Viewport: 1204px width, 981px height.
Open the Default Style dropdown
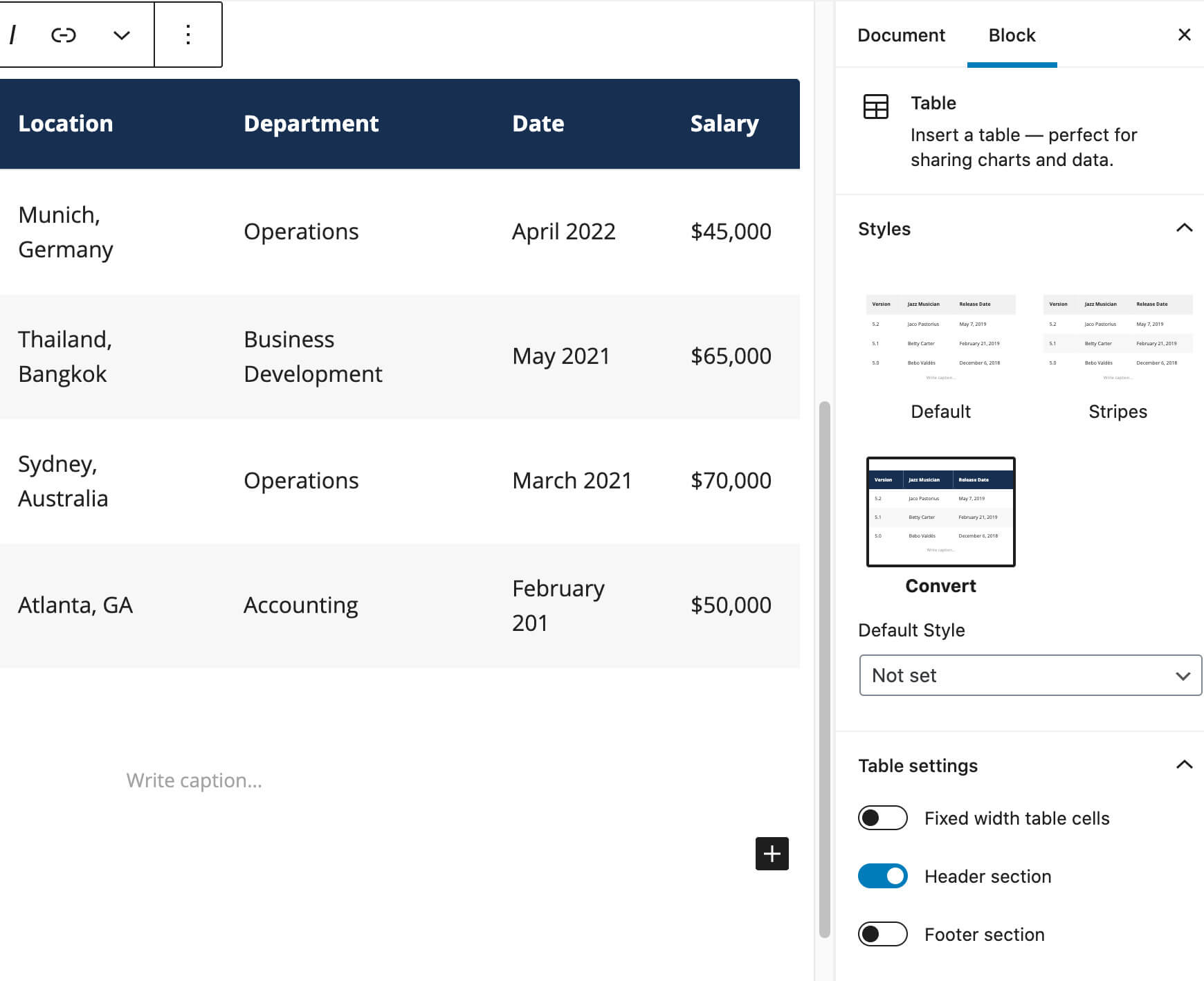(x=1030, y=675)
